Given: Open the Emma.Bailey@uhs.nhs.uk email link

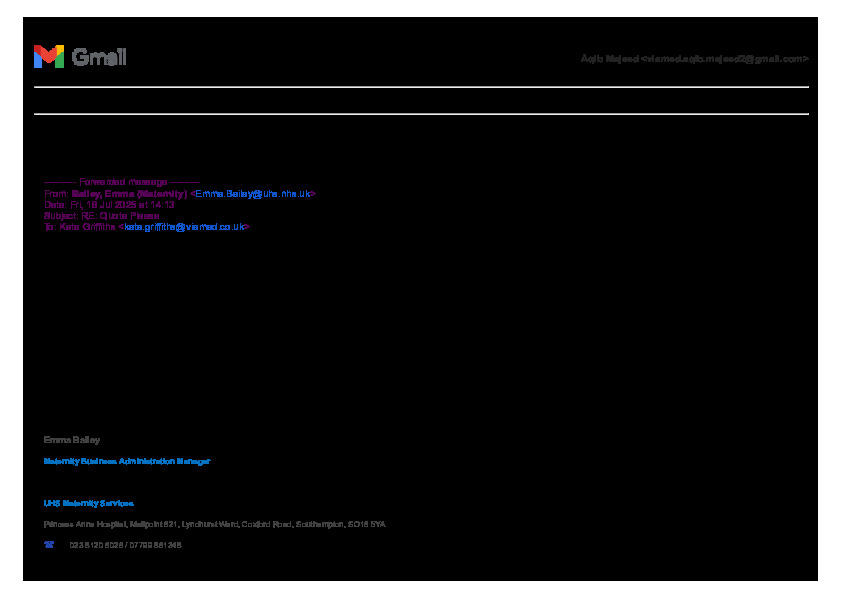Looking at the screenshot, I should point(253,193).
